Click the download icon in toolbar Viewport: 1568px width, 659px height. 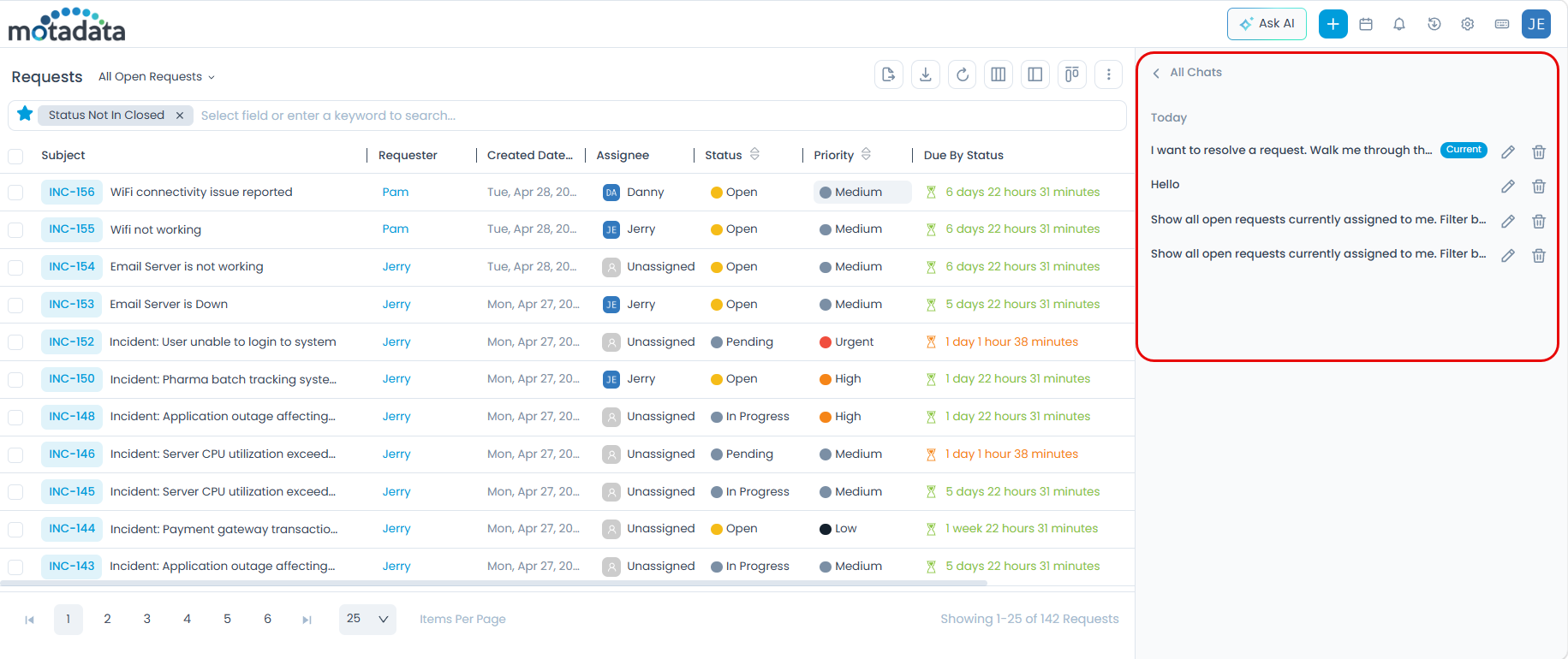(926, 74)
